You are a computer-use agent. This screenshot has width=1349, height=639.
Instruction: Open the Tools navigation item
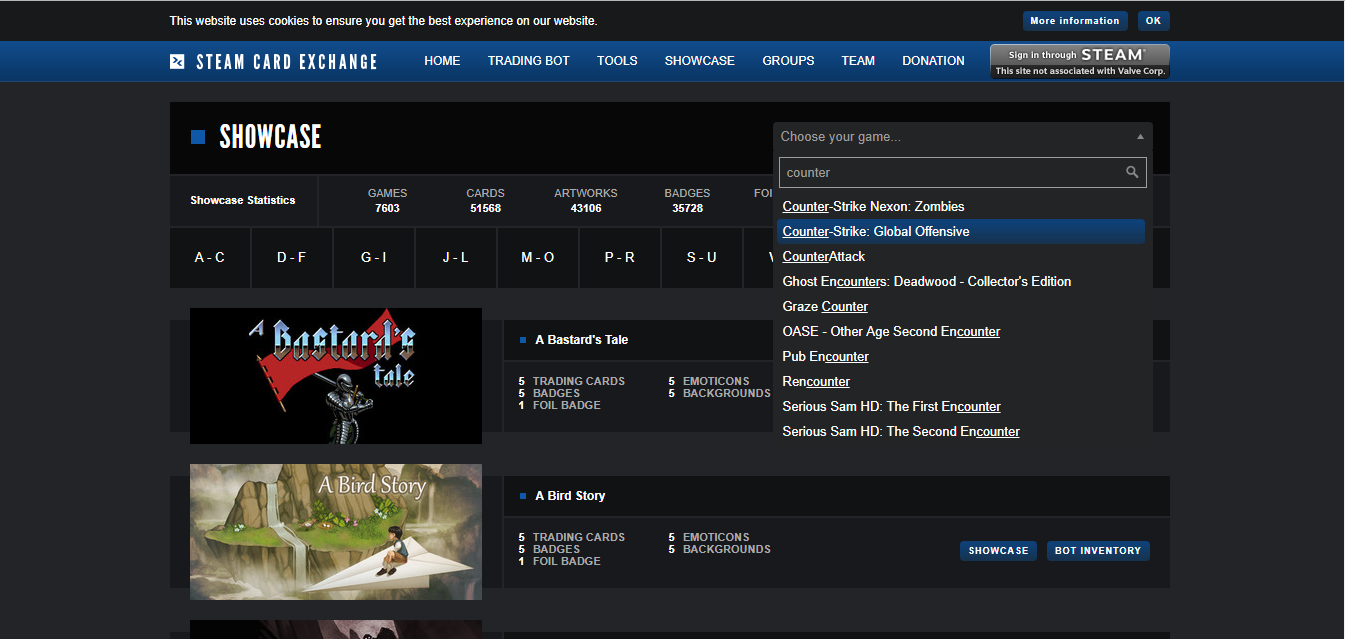617,61
